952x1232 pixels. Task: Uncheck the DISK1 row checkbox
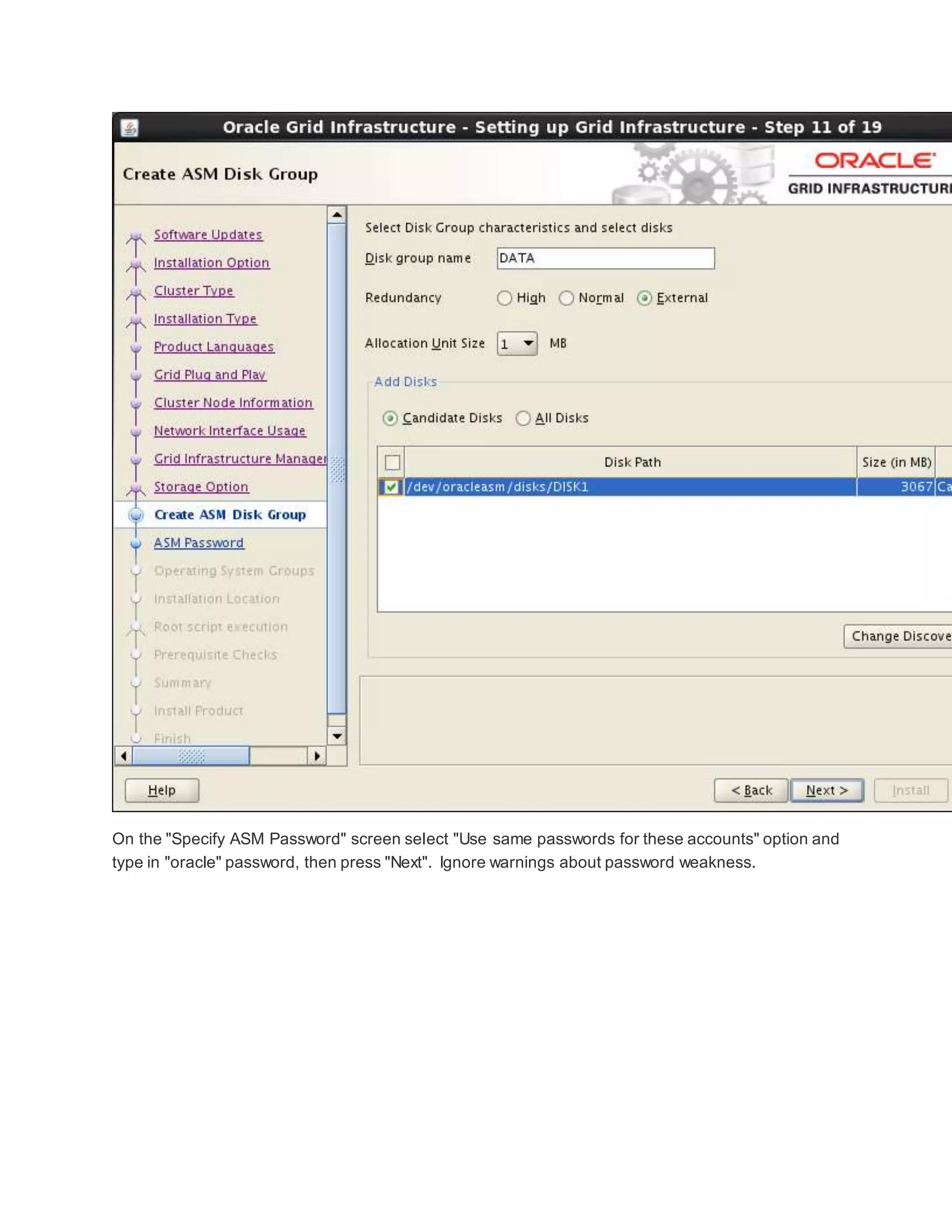click(x=391, y=487)
